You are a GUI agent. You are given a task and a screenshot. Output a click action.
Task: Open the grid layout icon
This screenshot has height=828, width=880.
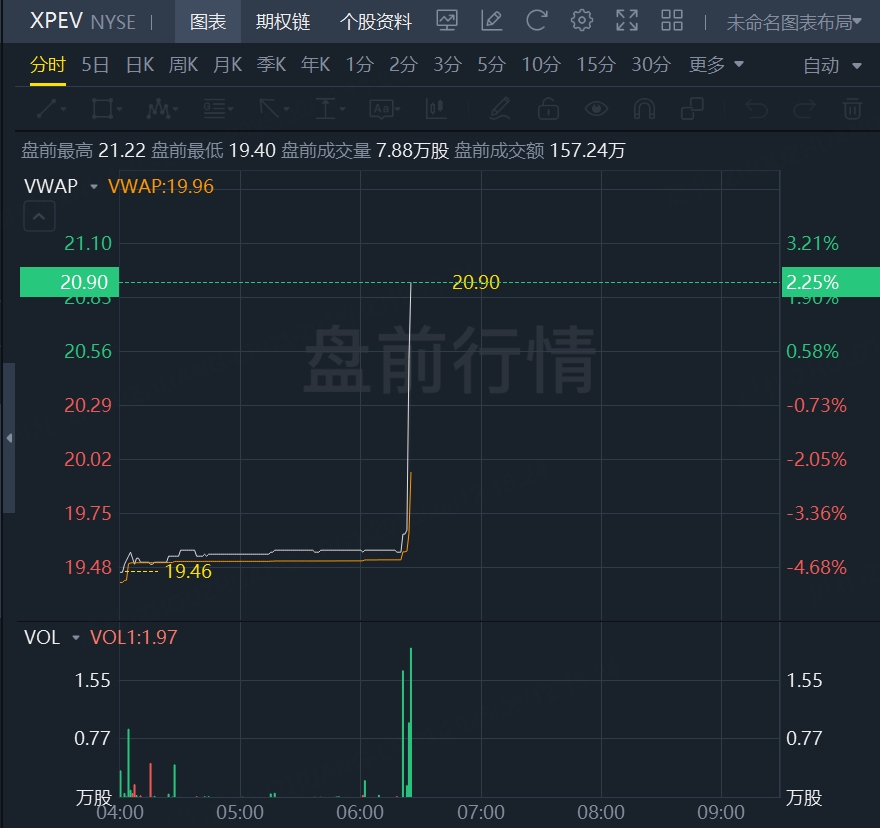pos(672,21)
